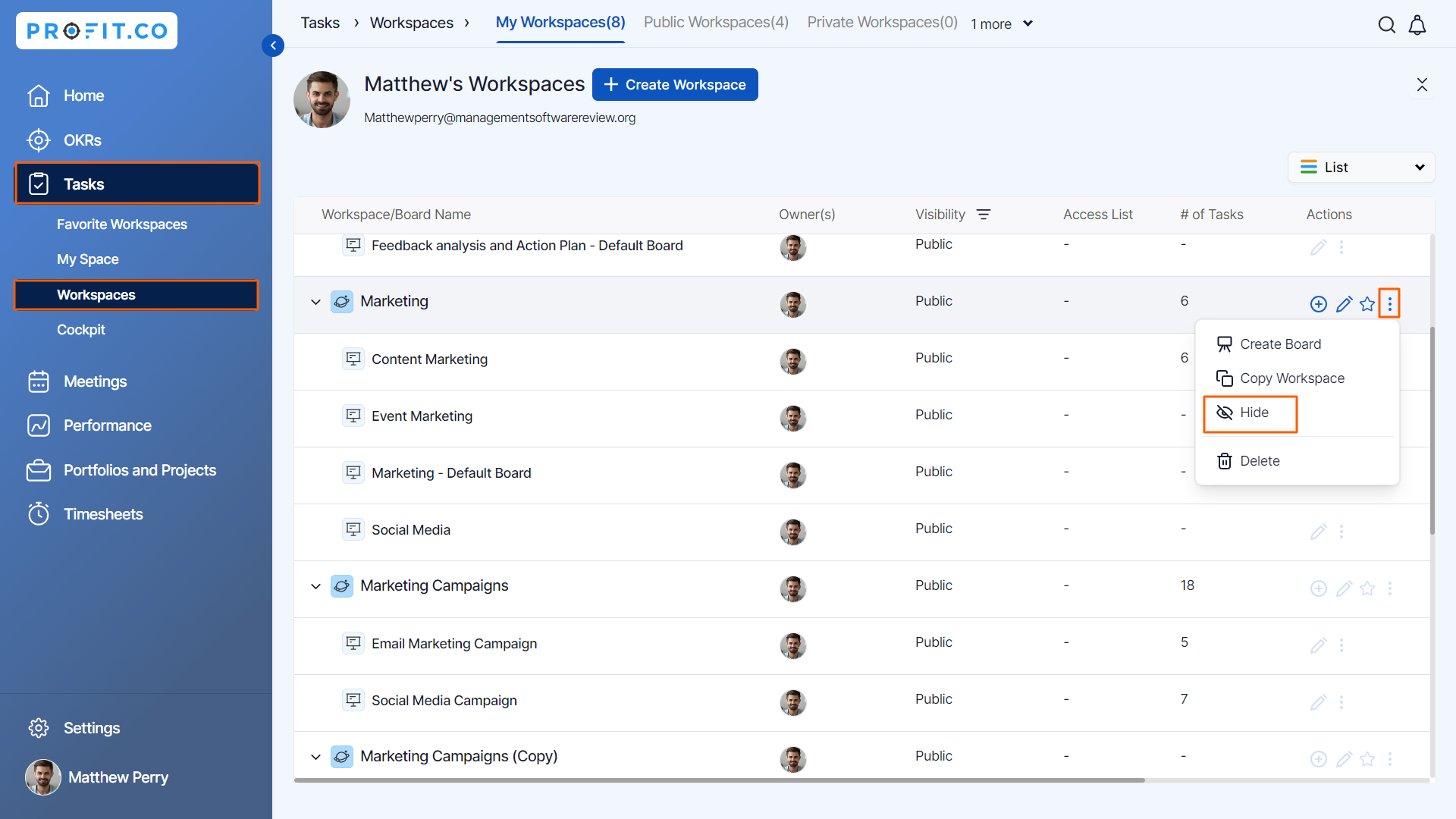Favorite the Marketing workspace with star
1456x819 pixels.
point(1367,304)
